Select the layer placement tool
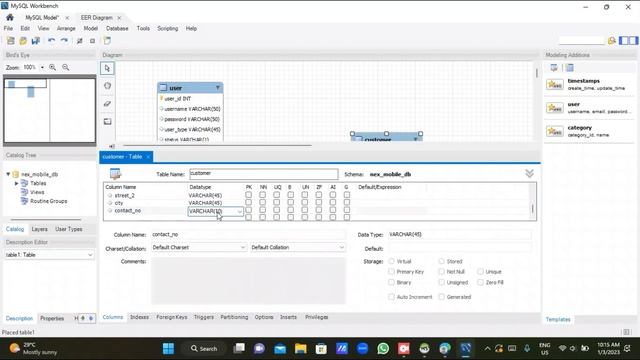The height and width of the screenshot is (360, 640). [x=107, y=121]
